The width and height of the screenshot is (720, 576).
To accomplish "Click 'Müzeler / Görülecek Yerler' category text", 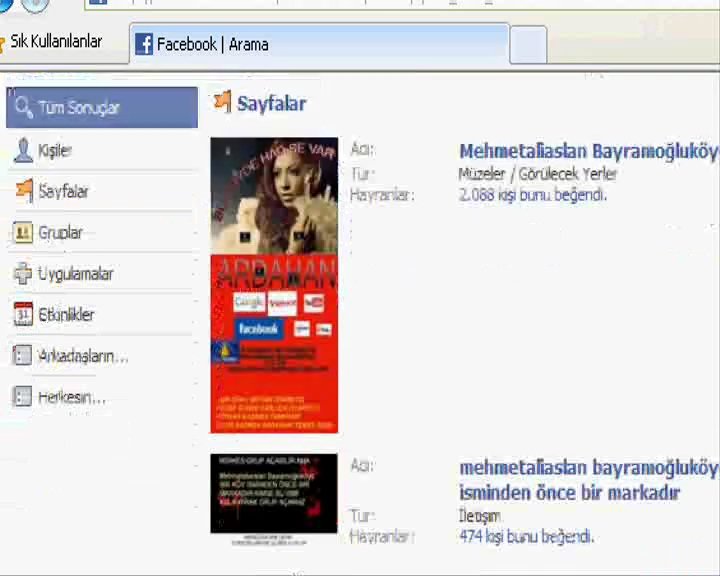I will [538, 174].
